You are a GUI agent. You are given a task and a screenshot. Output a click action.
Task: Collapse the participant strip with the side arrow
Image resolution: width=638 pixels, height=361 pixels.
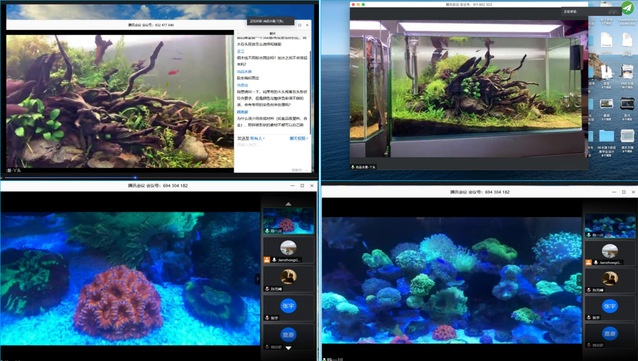tap(257, 279)
